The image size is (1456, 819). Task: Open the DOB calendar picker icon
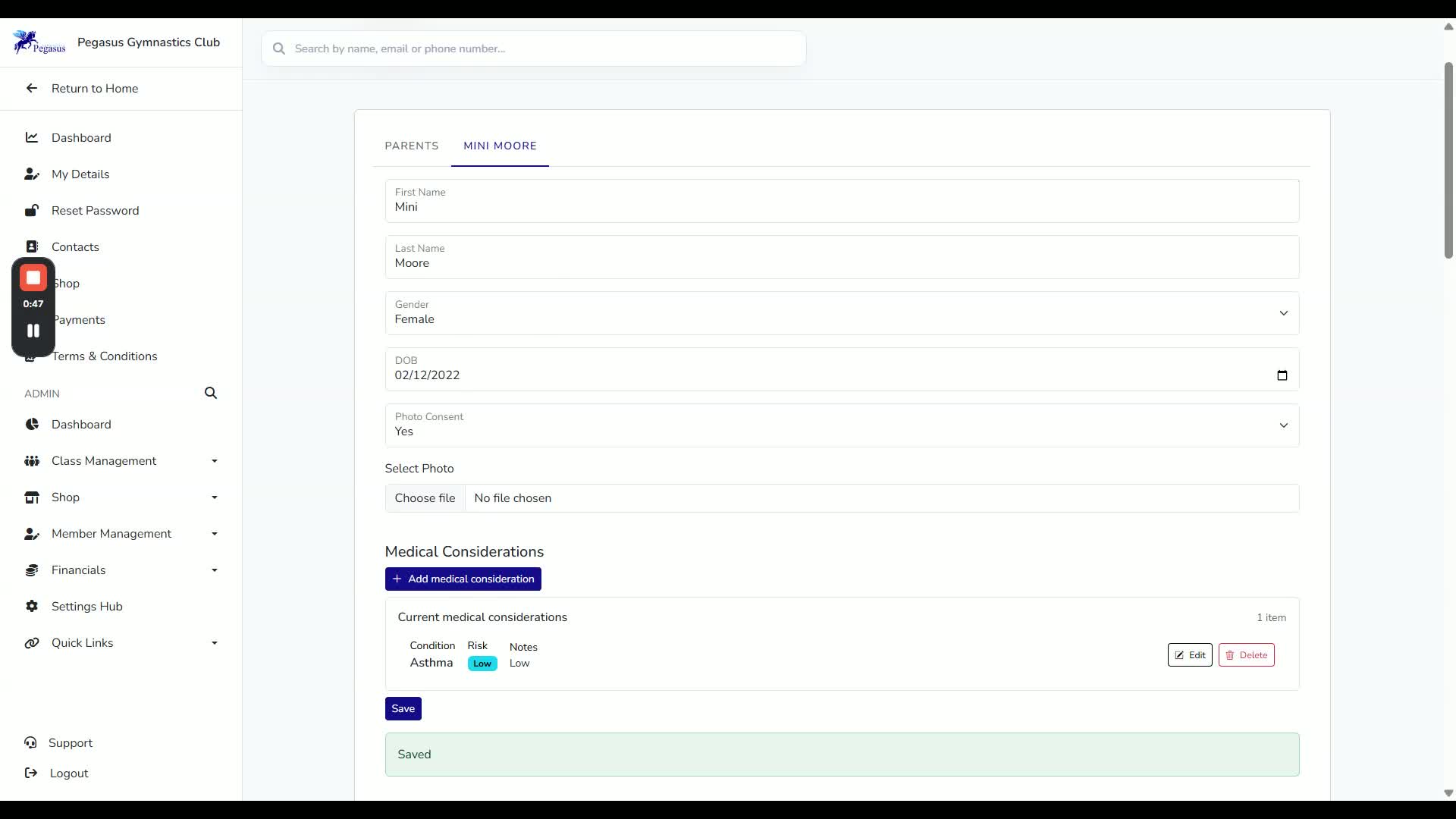coord(1282,375)
